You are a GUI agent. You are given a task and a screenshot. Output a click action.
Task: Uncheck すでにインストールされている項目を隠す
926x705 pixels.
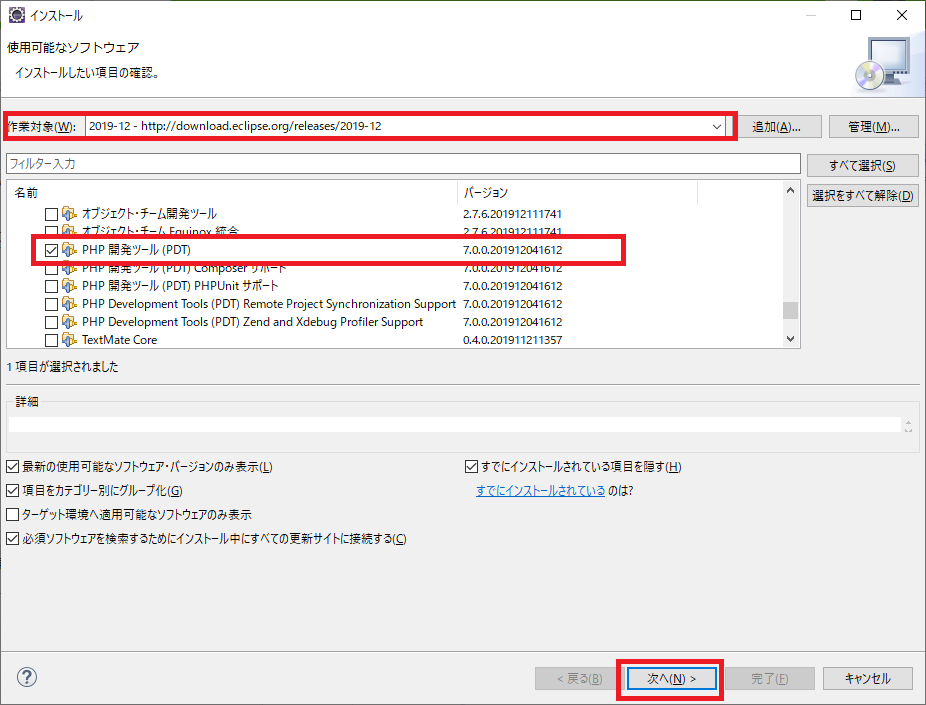[x=469, y=466]
